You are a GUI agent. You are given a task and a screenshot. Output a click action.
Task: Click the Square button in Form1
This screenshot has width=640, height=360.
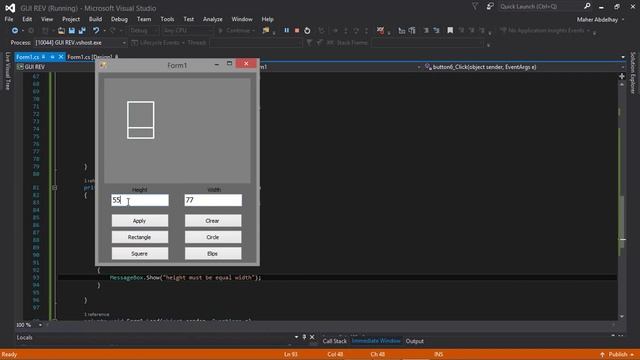point(140,253)
